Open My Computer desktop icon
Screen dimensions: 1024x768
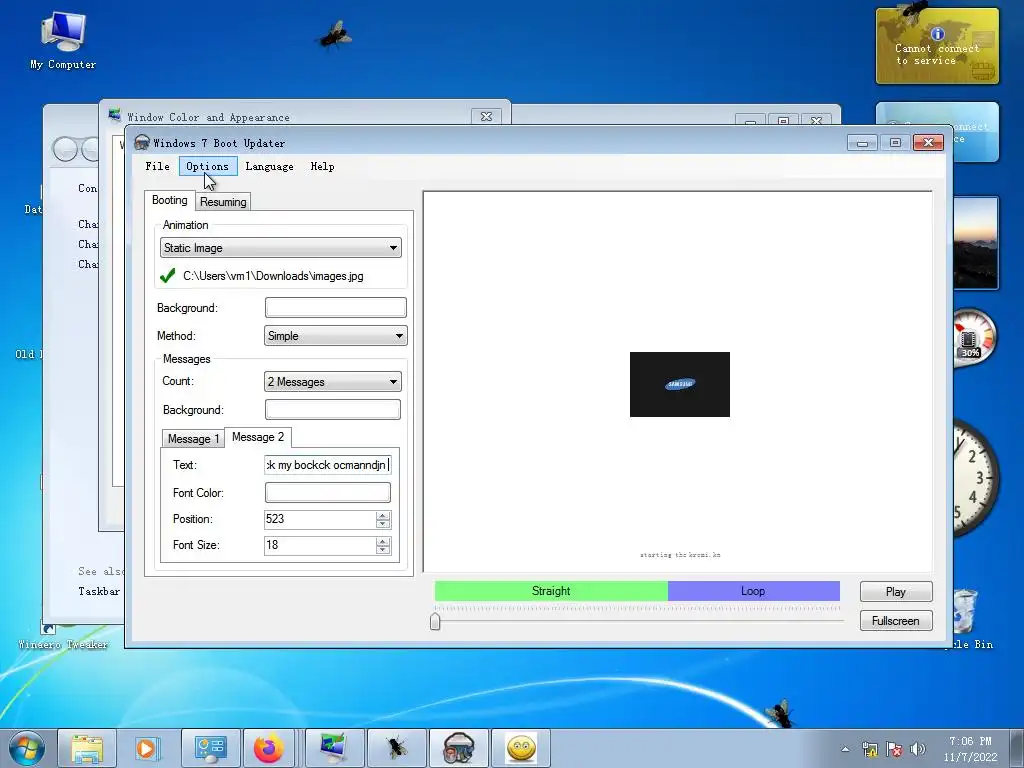pos(63,40)
